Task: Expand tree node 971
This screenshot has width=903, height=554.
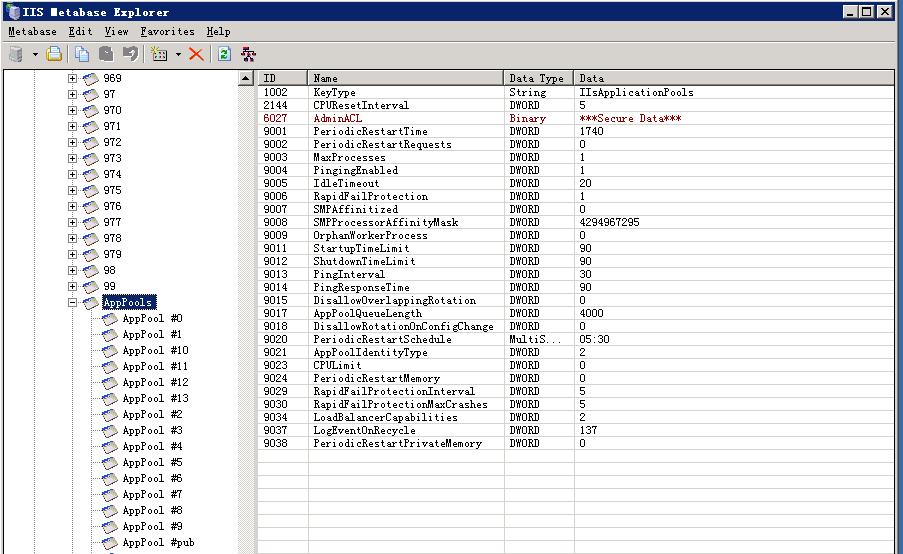Action: point(72,126)
